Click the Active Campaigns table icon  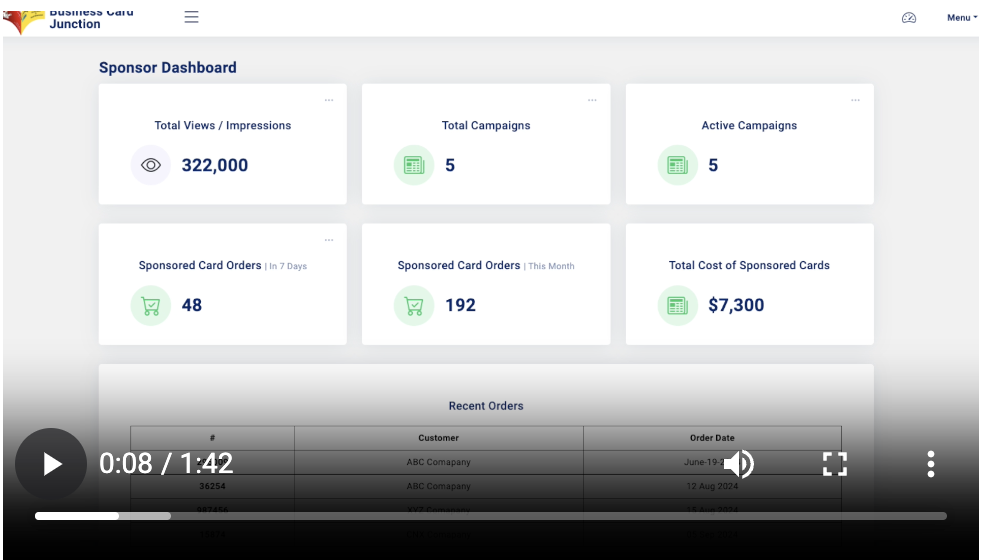click(x=678, y=165)
